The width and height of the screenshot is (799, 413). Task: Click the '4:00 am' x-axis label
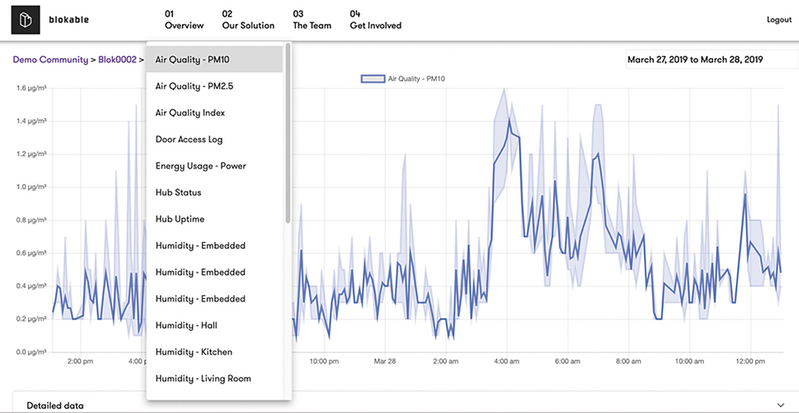pyautogui.click(x=506, y=361)
